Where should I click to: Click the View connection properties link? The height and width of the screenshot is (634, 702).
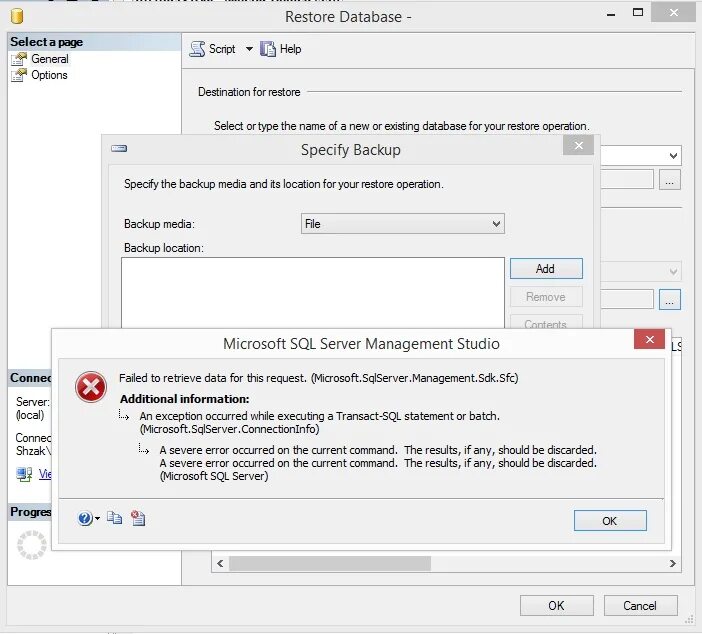pos(45,474)
